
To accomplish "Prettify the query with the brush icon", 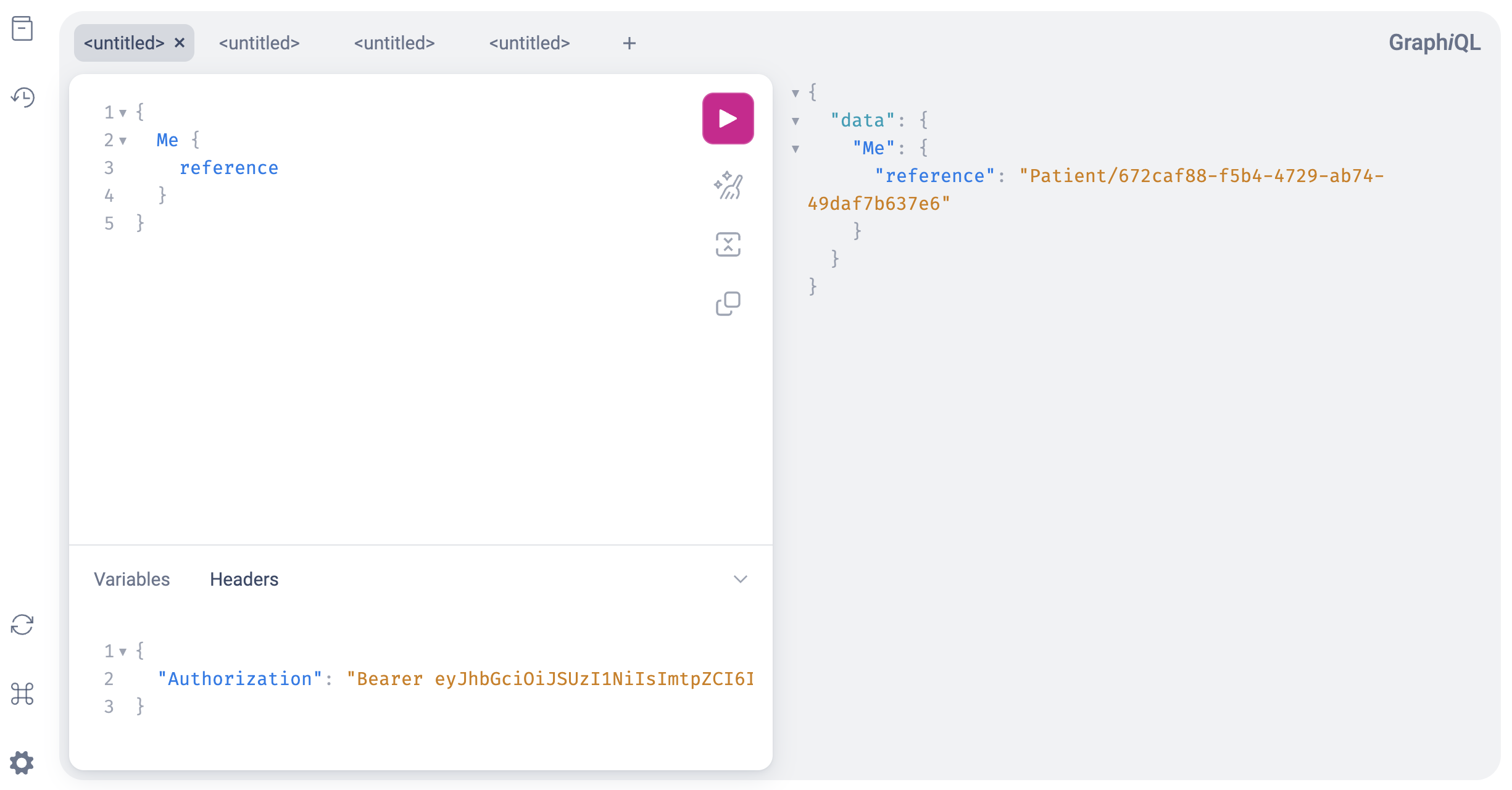I will (728, 185).
